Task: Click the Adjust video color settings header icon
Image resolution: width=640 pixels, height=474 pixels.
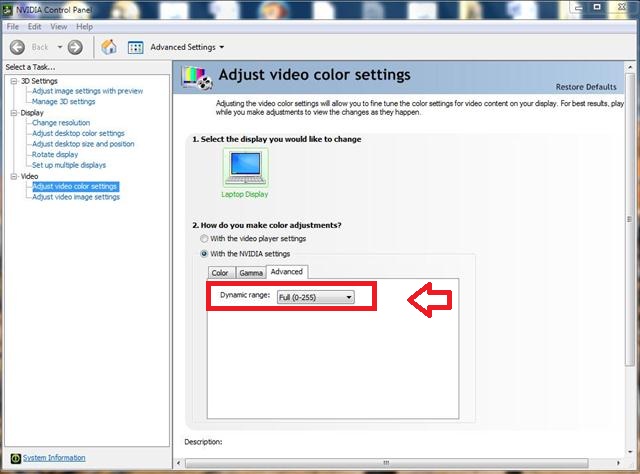Action: click(197, 78)
